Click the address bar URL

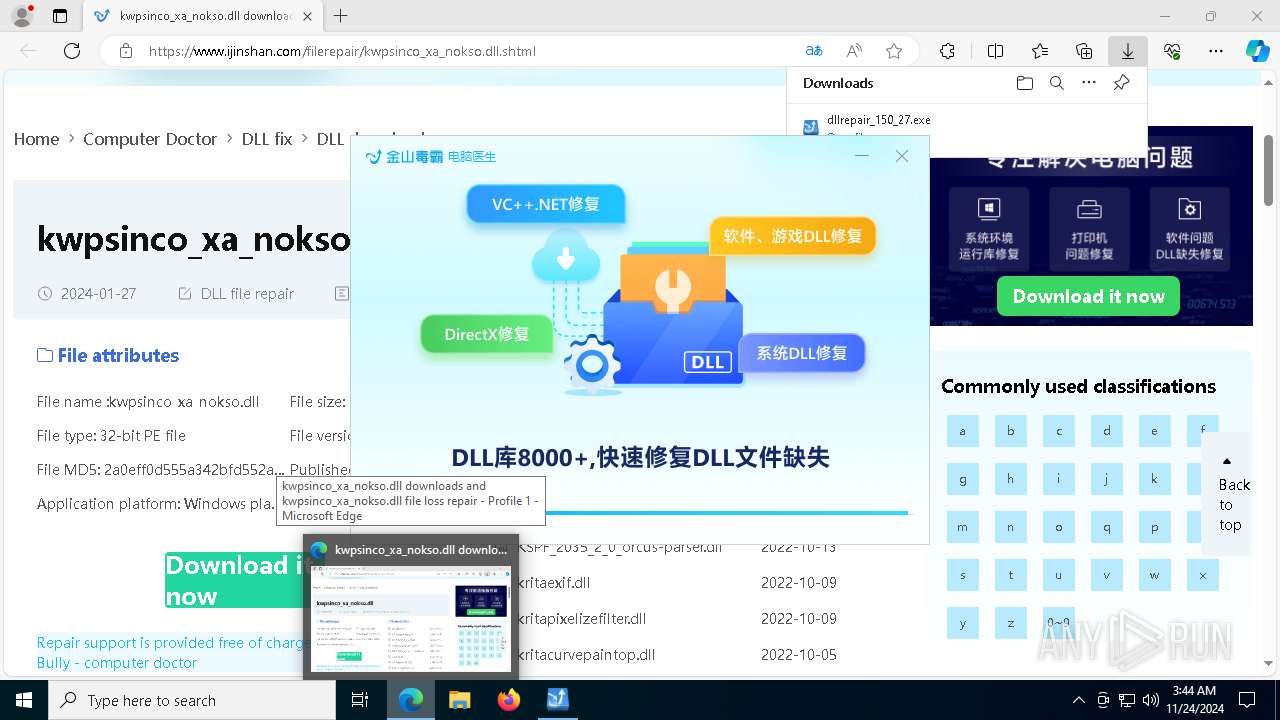[342, 51]
